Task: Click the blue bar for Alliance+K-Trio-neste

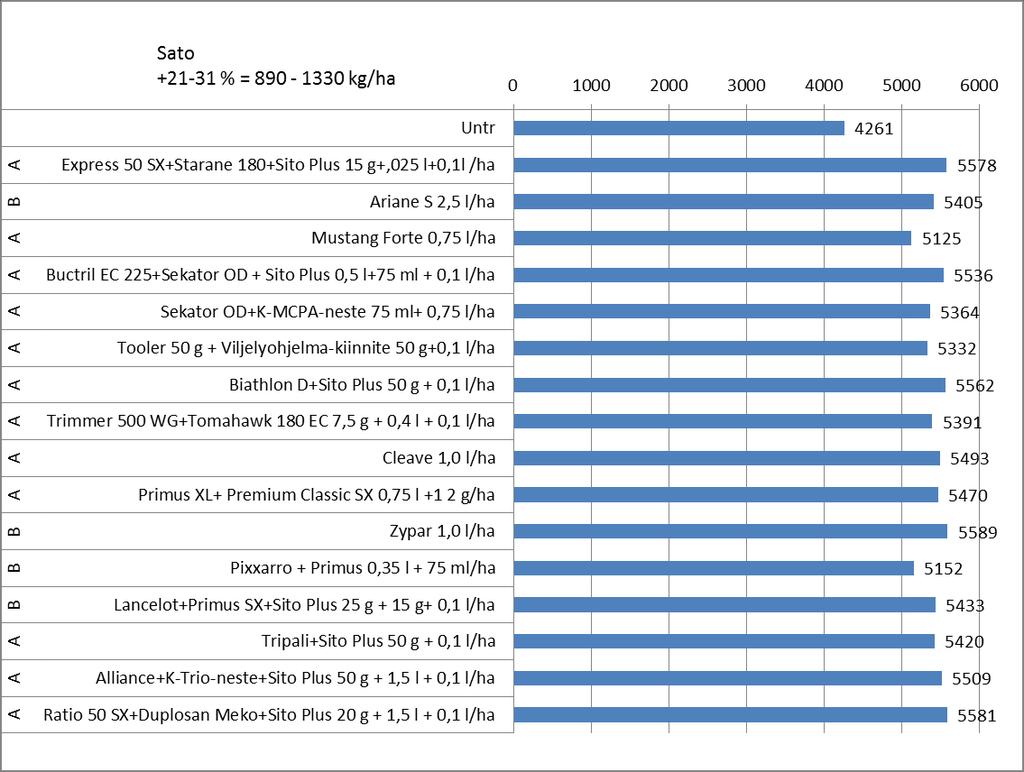Action: coord(728,678)
